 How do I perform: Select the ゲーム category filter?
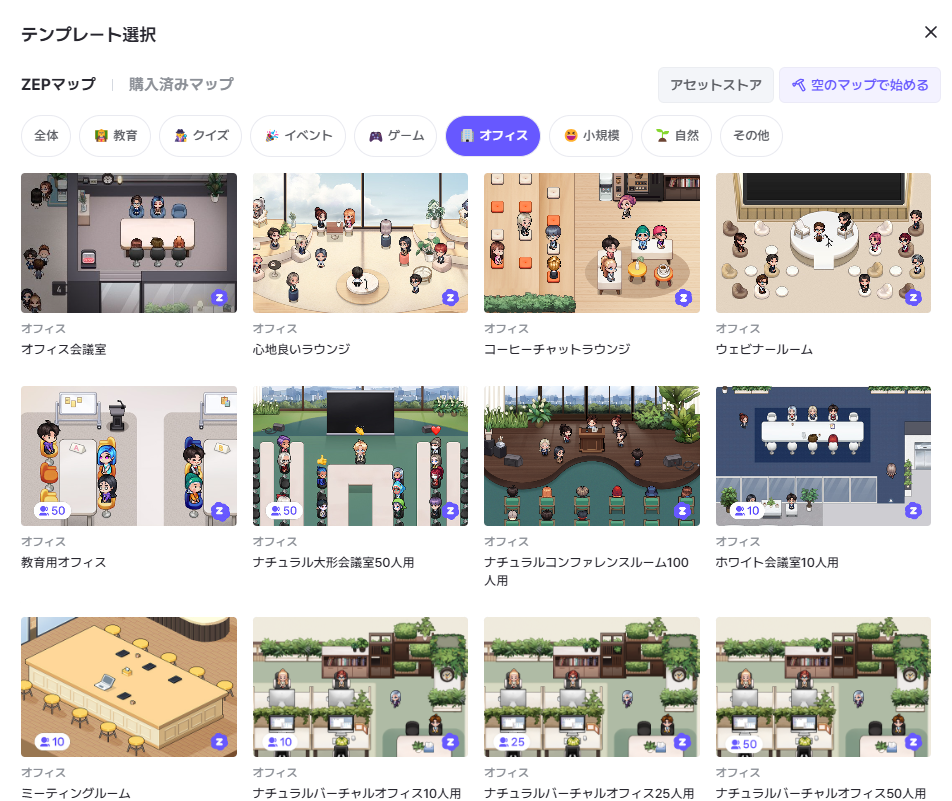(x=395, y=135)
